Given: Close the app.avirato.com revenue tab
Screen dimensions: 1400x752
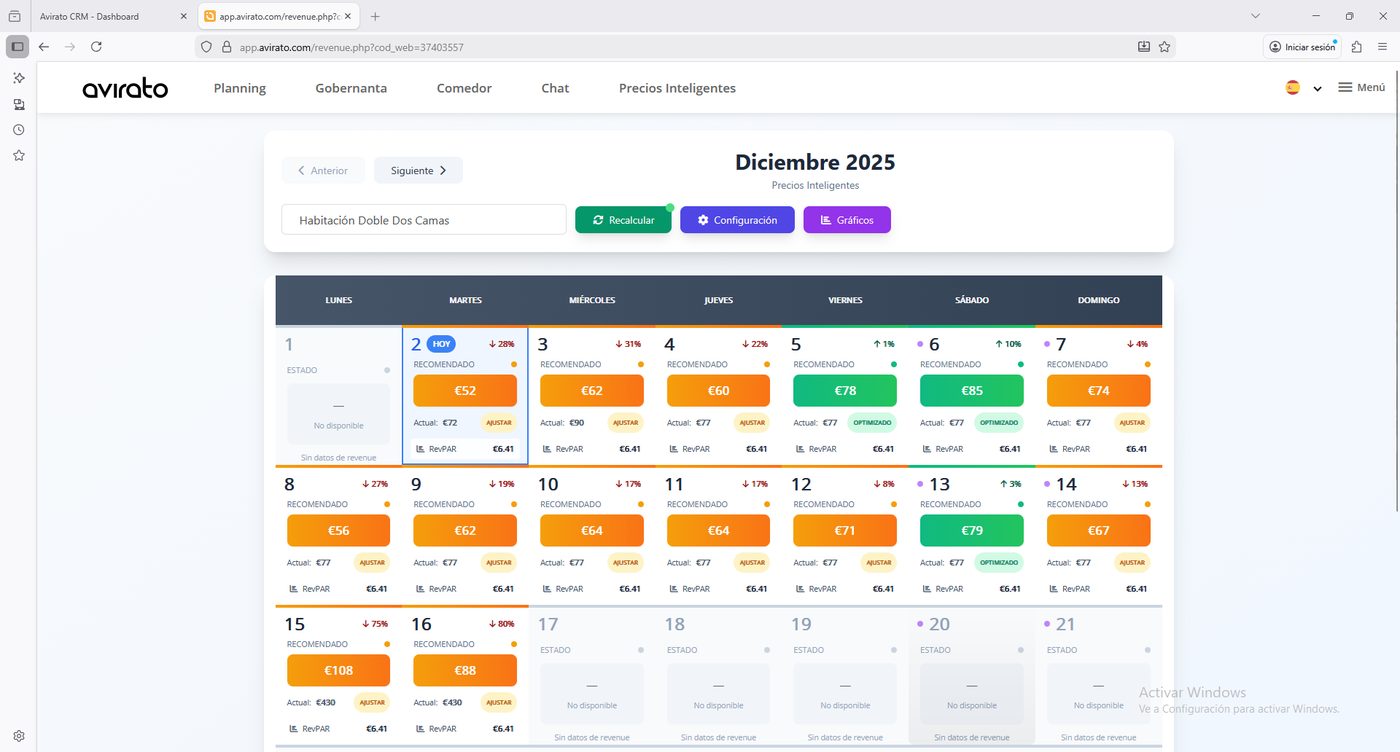Looking at the screenshot, I should 348,16.
